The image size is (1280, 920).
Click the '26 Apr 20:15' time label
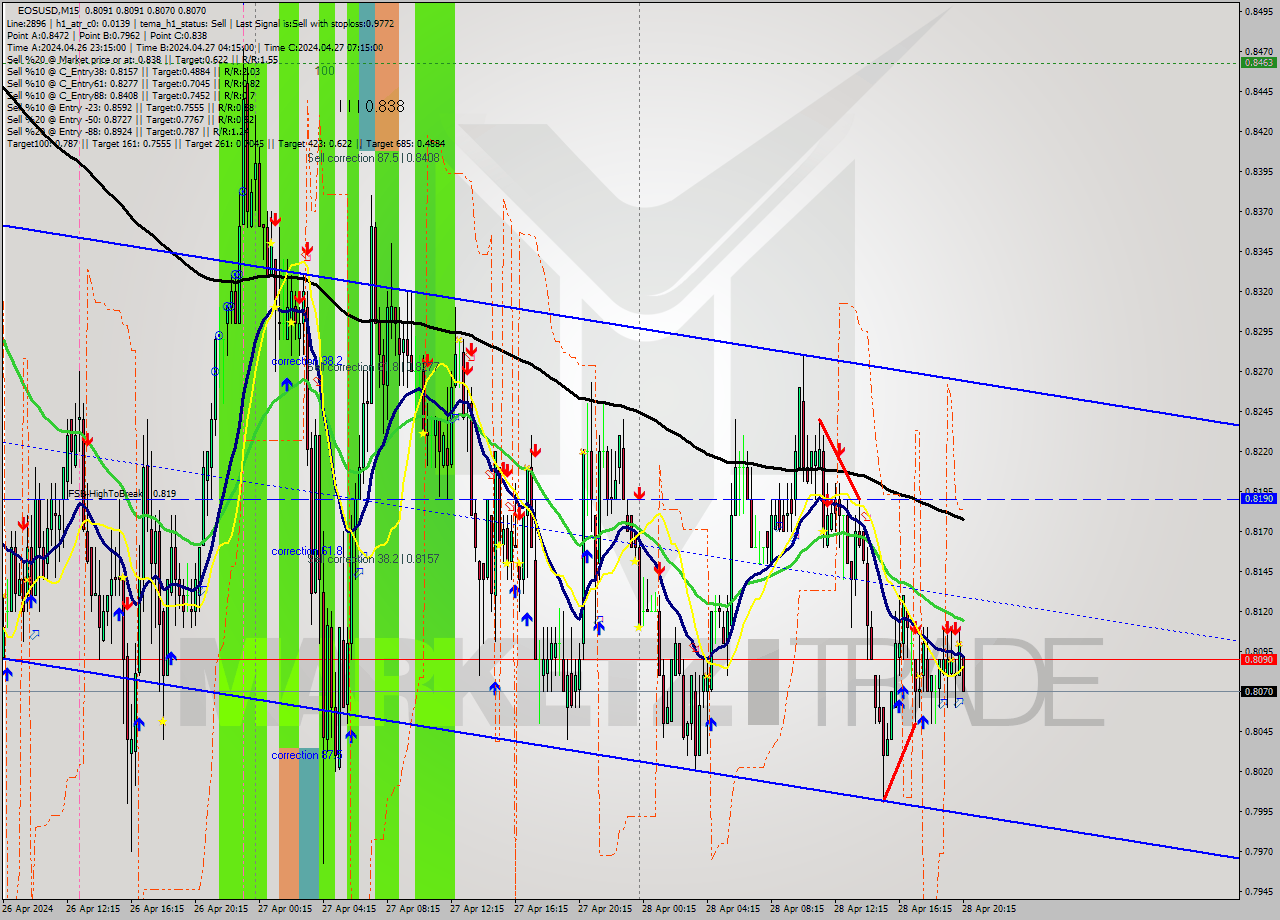click(221, 909)
